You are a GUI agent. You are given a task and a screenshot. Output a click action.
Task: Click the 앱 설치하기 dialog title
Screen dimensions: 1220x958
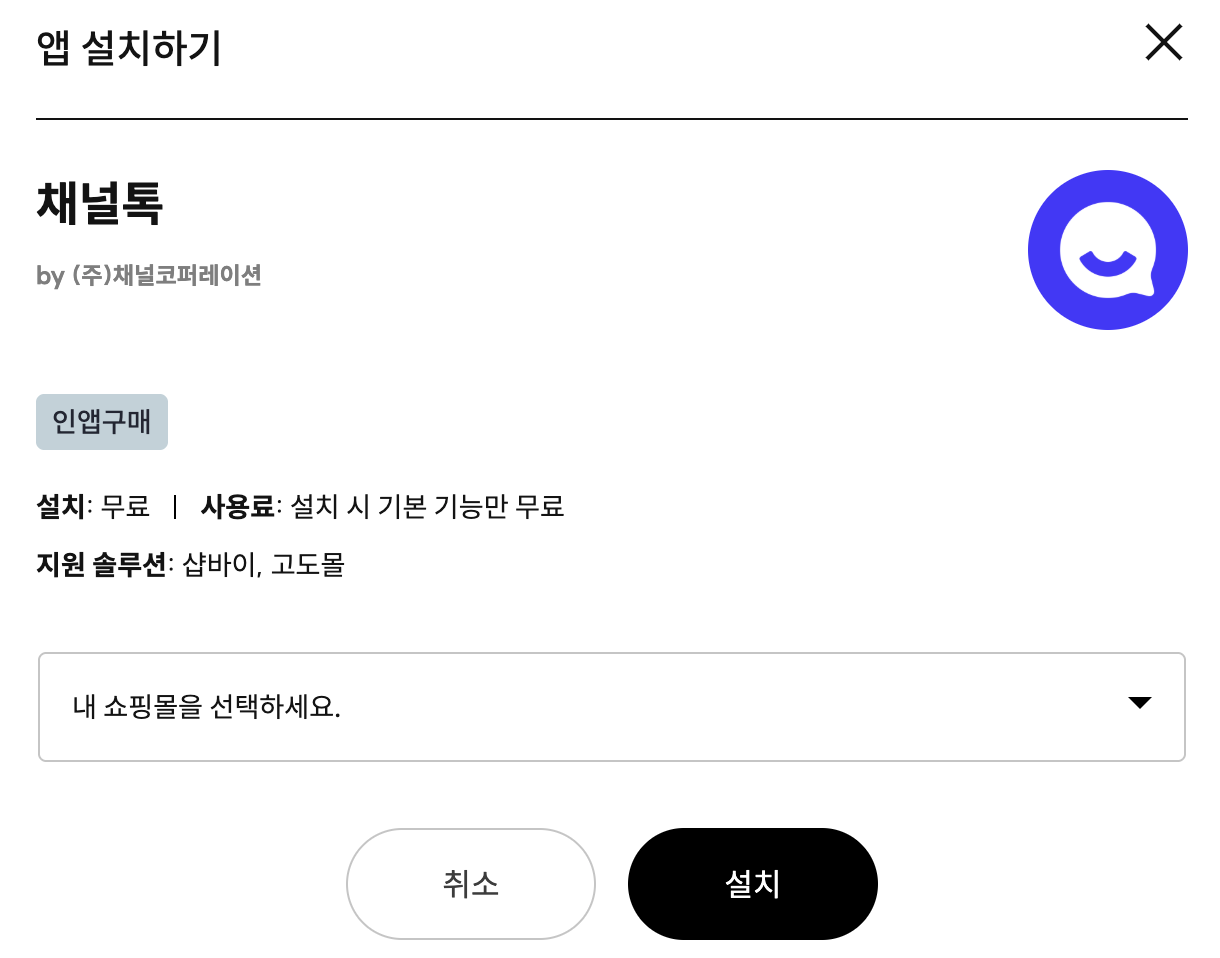(x=129, y=48)
